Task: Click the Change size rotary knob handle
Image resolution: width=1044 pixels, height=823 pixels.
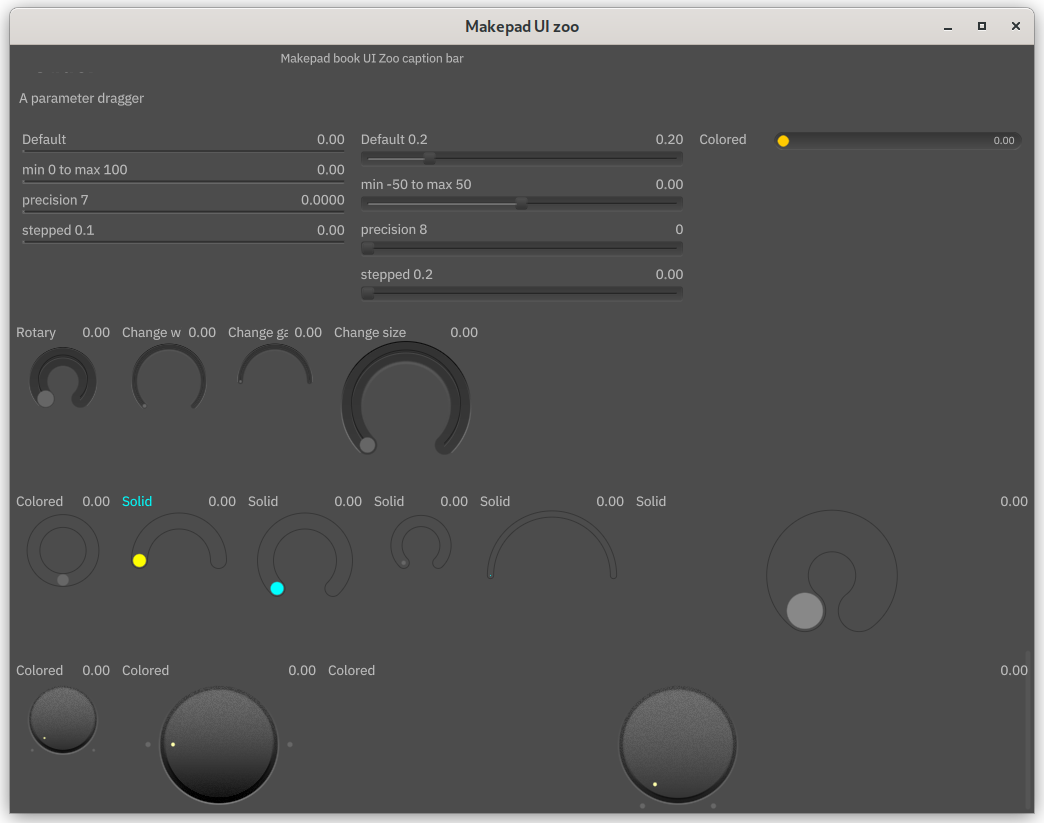Action: [x=367, y=445]
